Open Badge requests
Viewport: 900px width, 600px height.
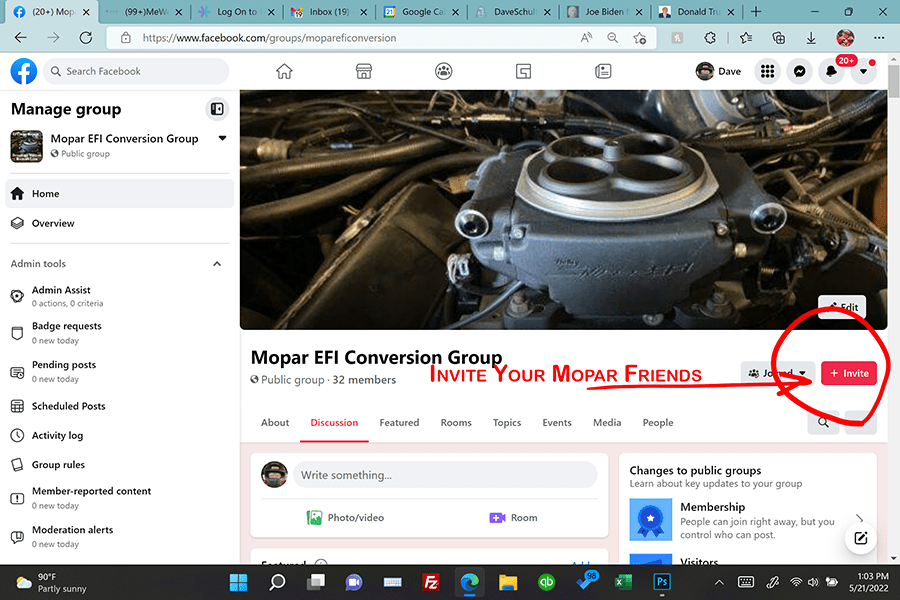tap(119, 333)
